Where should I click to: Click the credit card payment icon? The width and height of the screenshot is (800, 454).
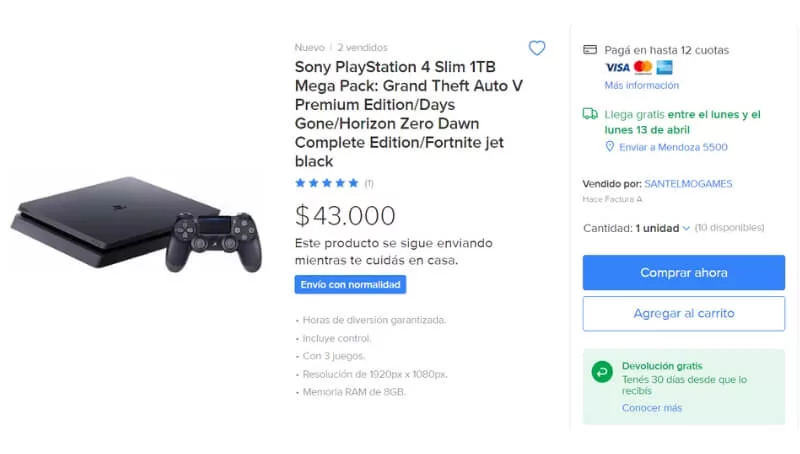click(x=590, y=50)
